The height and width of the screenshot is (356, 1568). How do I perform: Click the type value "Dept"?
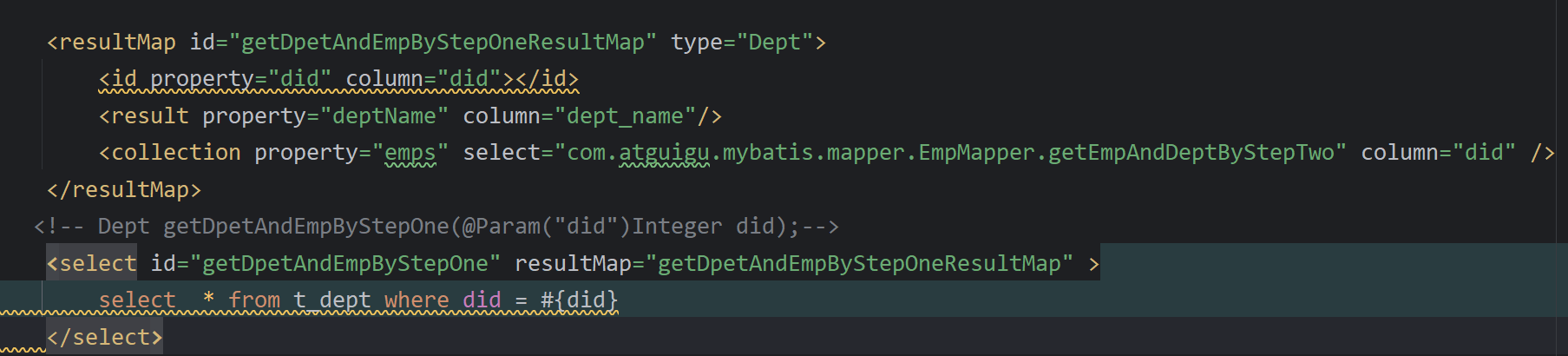coord(774,43)
